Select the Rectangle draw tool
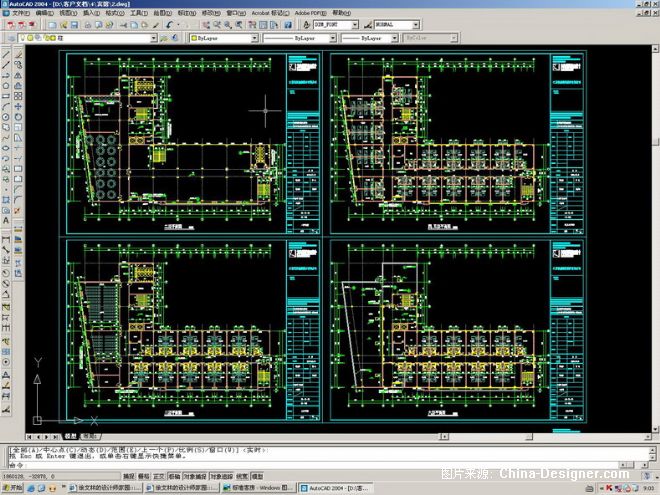The height and width of the screenshot is (495, 660). tap(6, 96)
